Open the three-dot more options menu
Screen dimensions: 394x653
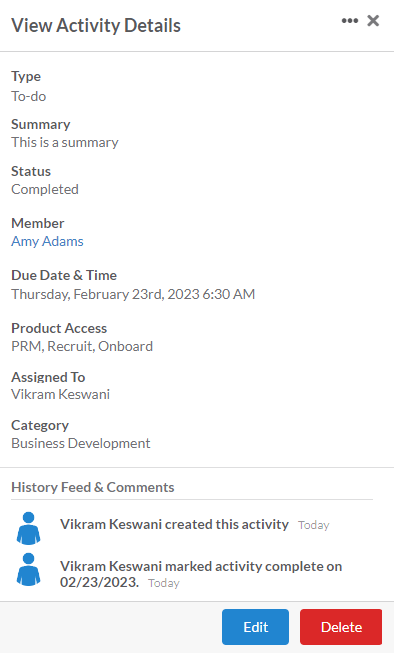349,21
